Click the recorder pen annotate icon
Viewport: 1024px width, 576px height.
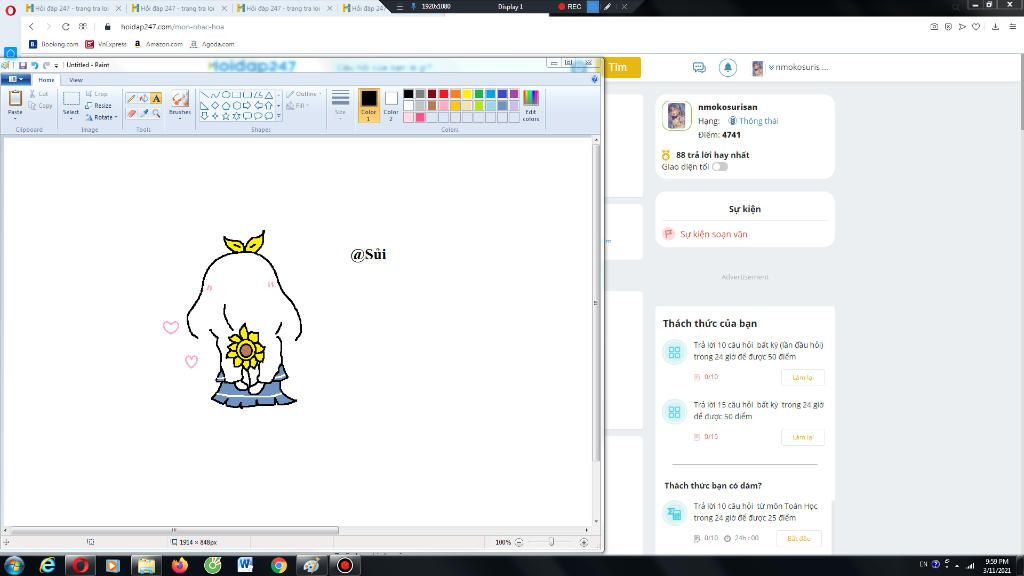click(607, 7)
